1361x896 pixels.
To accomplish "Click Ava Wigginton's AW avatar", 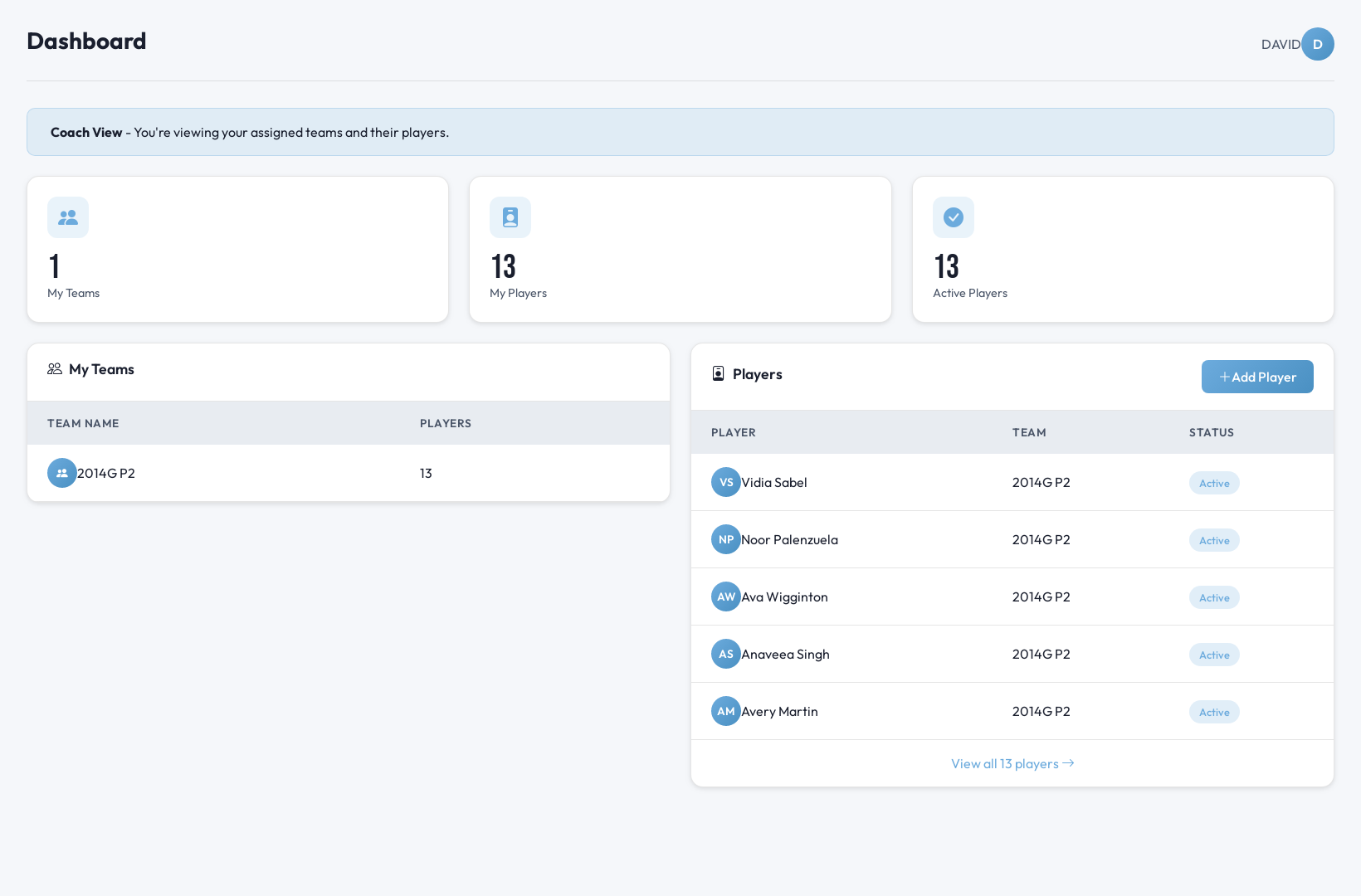I will click(726, 597).
